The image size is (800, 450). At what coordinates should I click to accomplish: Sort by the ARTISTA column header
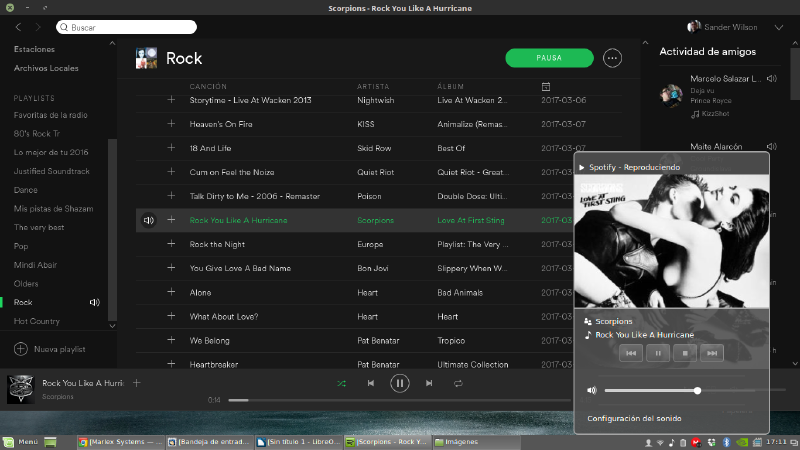click(x=373, y=87)
